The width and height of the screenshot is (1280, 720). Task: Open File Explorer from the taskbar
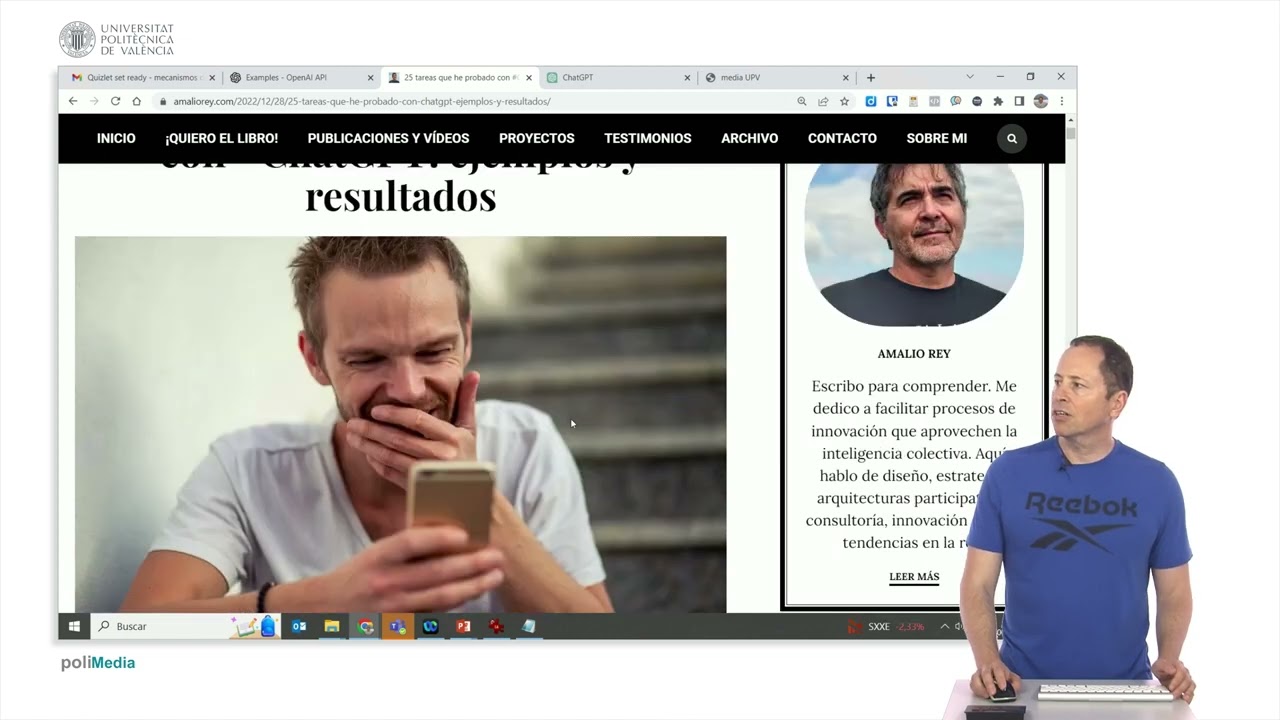332,626
